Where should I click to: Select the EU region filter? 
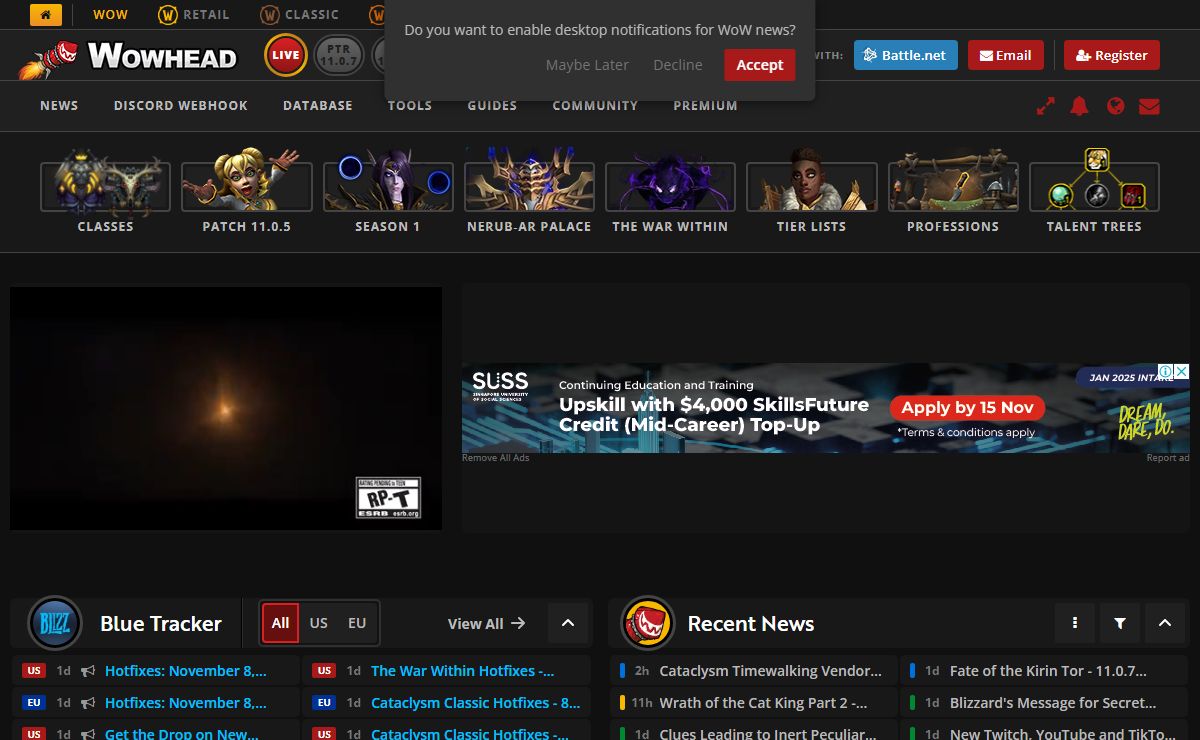(357, 623)
